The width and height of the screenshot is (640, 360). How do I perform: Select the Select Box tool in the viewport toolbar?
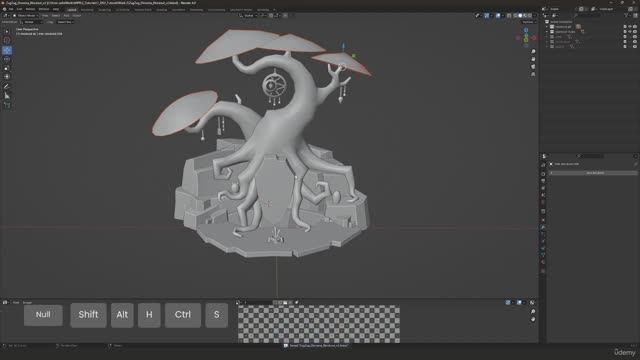click(x=7, y=31)
